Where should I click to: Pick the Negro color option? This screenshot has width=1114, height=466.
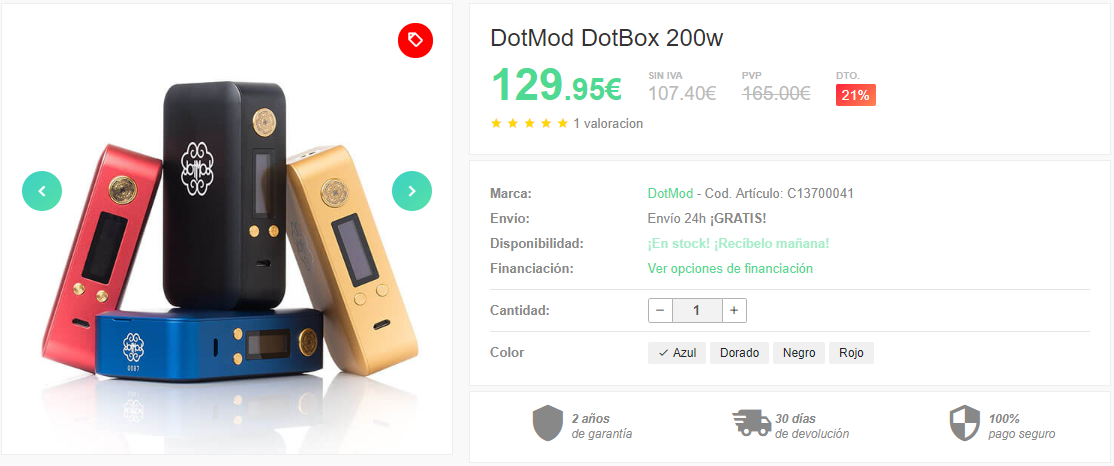(799, 353)
